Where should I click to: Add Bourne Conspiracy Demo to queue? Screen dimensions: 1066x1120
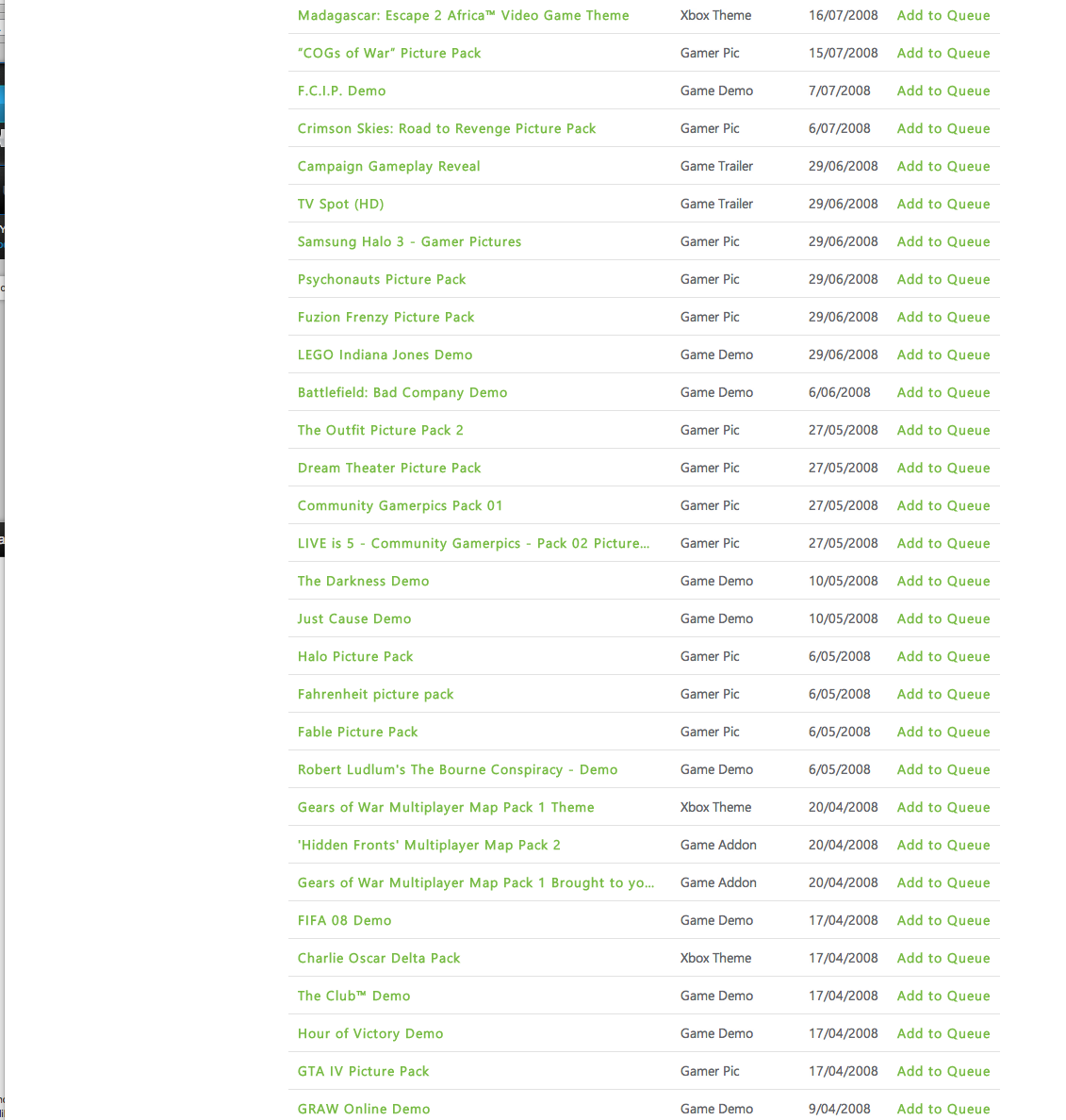943,770
